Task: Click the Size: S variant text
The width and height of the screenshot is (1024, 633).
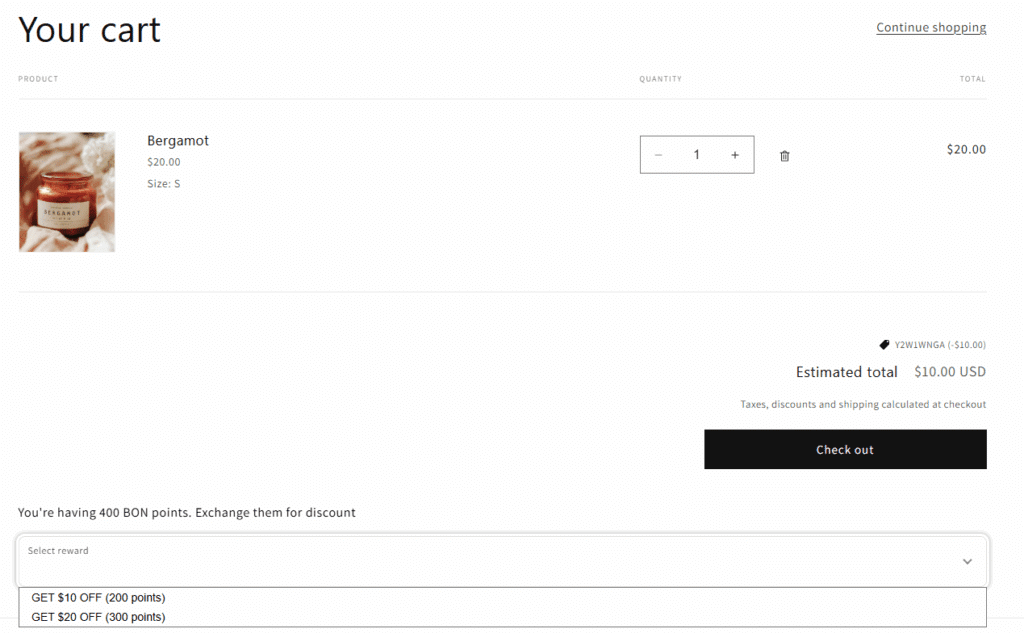Action: (163, 184)
